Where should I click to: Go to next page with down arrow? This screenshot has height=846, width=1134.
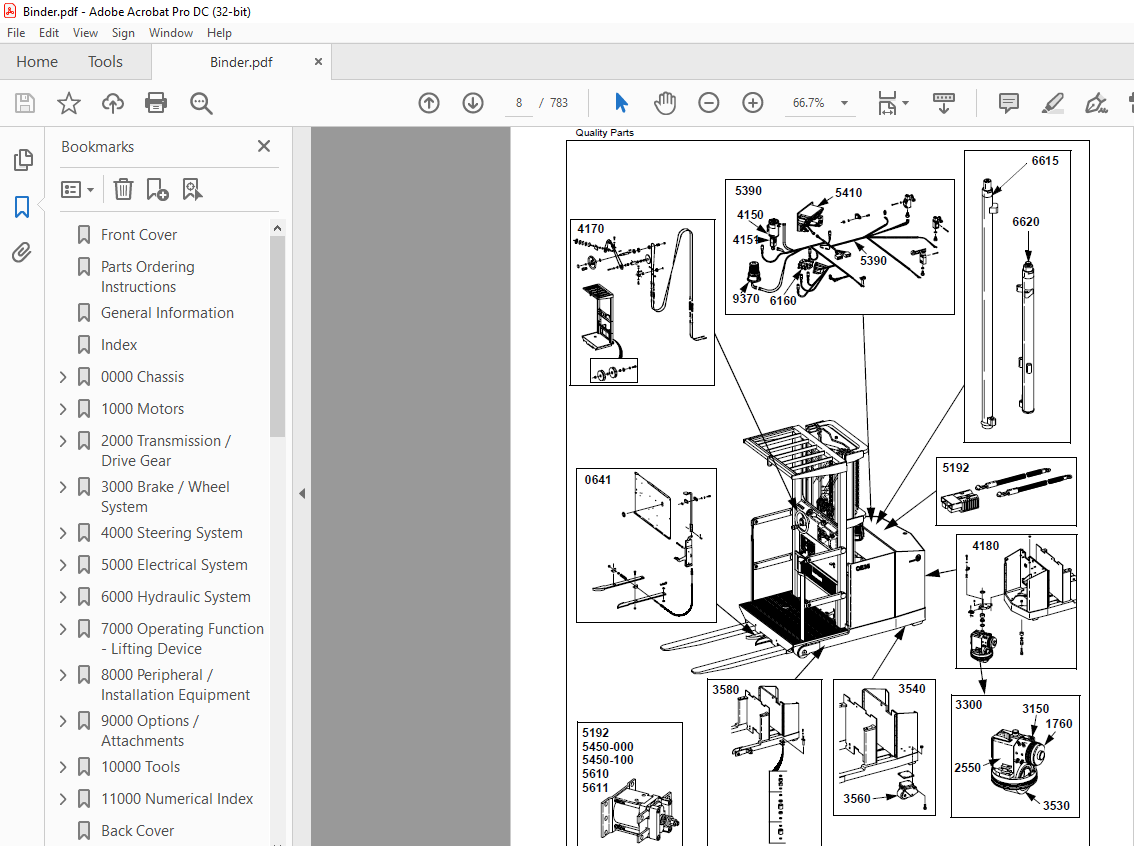coord(473,103)
